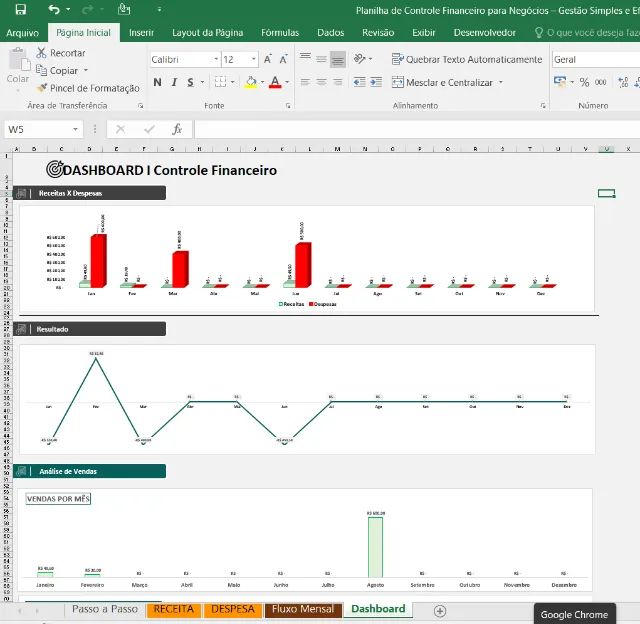The width and height of the screenshot is (640, 624).
Task: Click the Copiar button
Action: click(x=57, y=71)
